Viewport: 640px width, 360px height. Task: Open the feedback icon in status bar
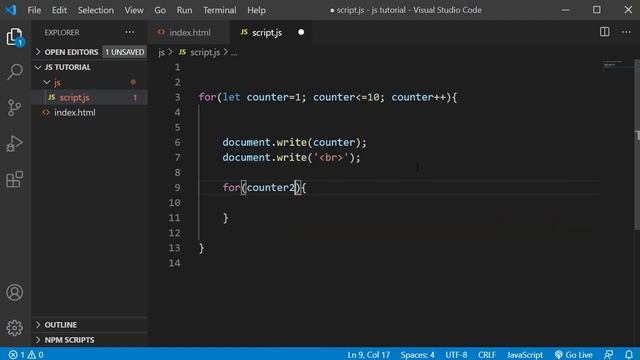pos(609,354)
